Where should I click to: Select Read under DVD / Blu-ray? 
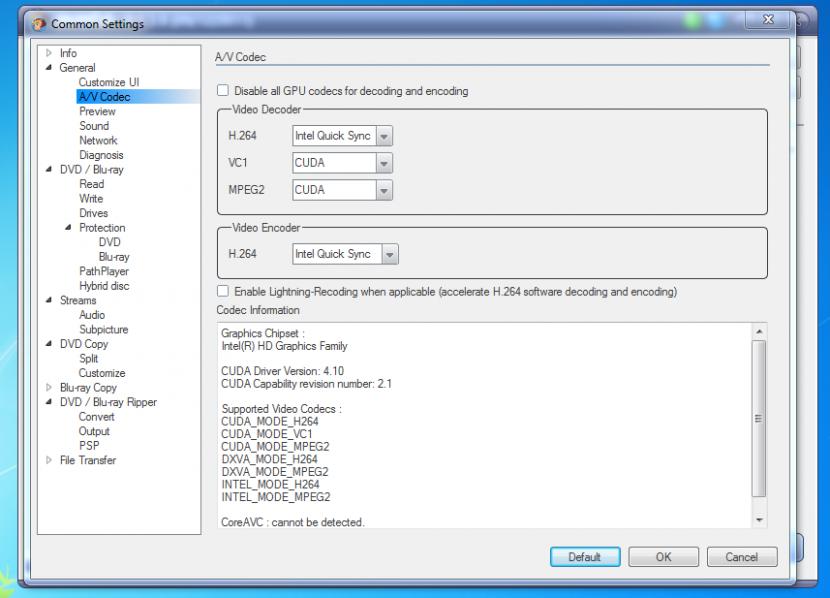[x=92, y=184]
